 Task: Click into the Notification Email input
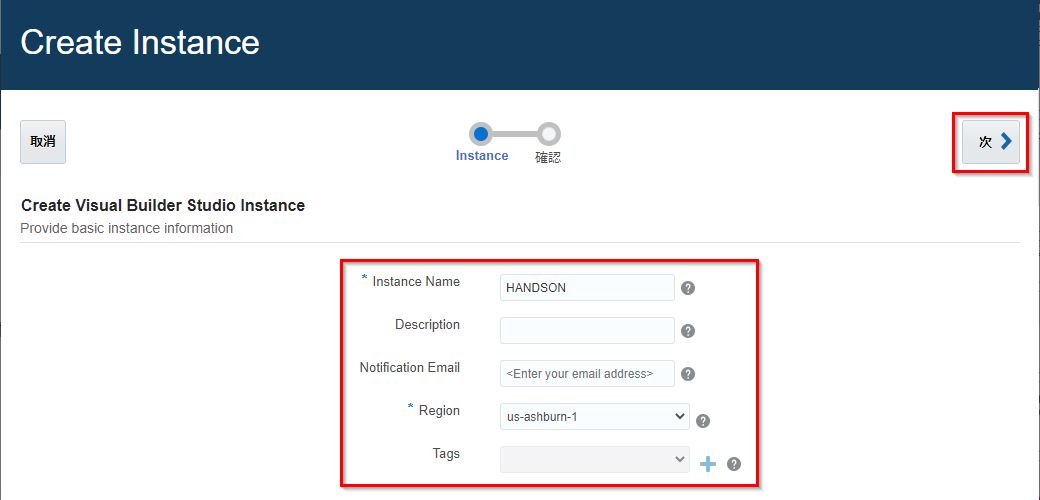click(587, 374)
